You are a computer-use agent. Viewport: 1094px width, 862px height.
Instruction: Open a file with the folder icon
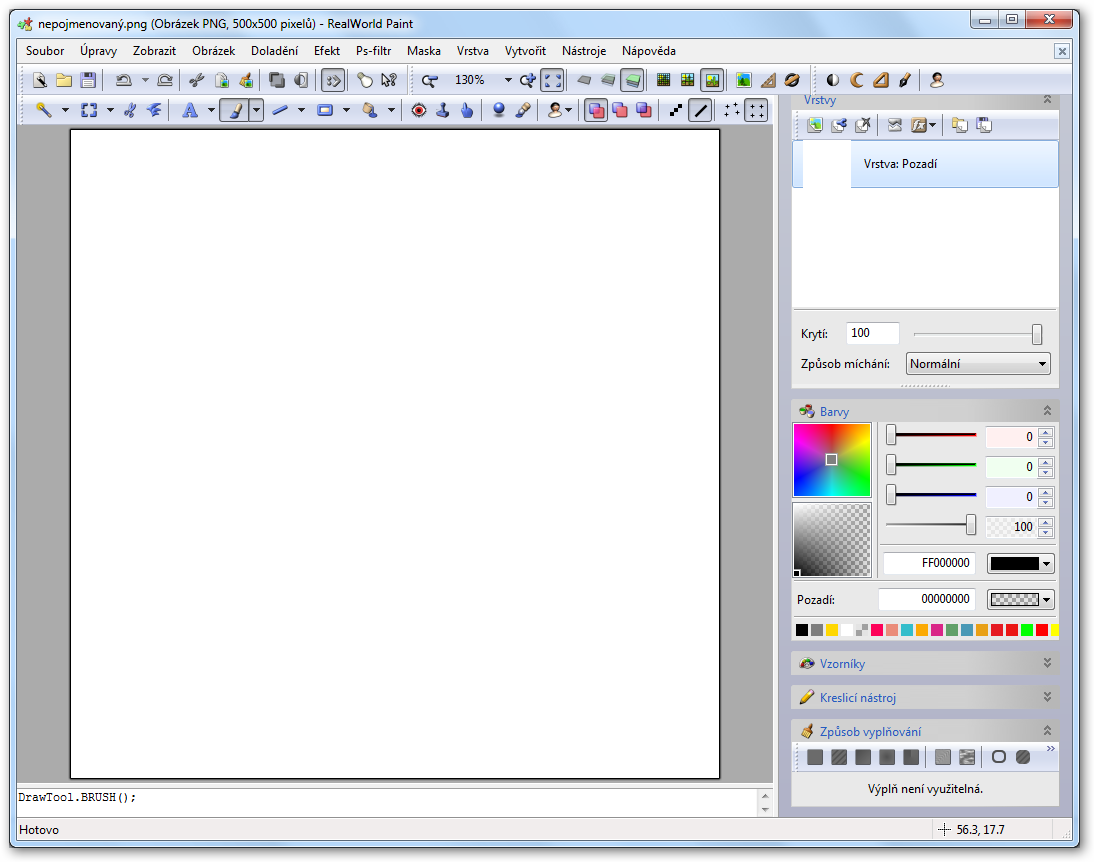click(x=63, y=80)
